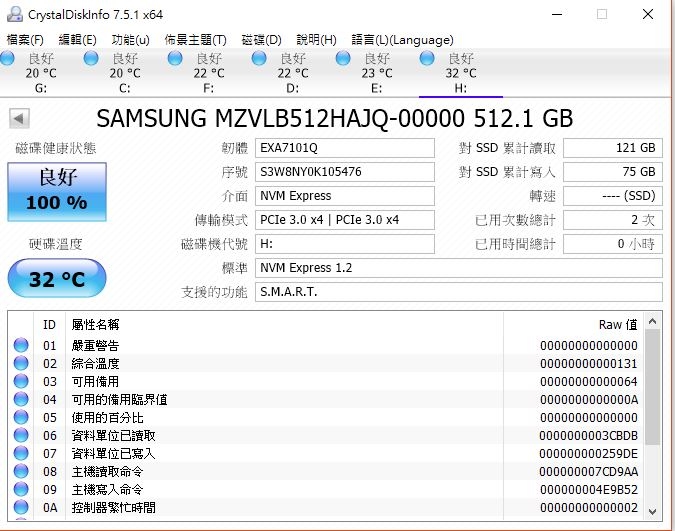Open the 檔案(F) menu
Image resolution: width=675 pixels, height=531 pixels.
(x=25, y=40)
